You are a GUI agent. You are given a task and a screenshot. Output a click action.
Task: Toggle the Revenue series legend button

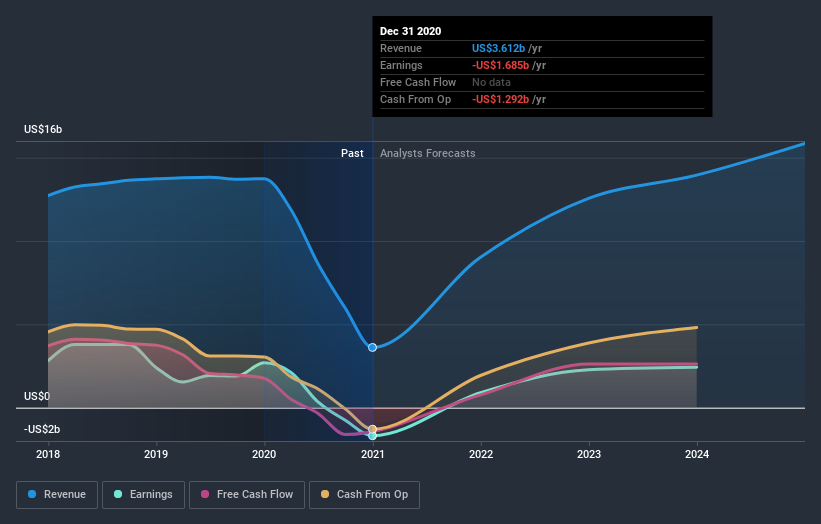click(57, 495)
